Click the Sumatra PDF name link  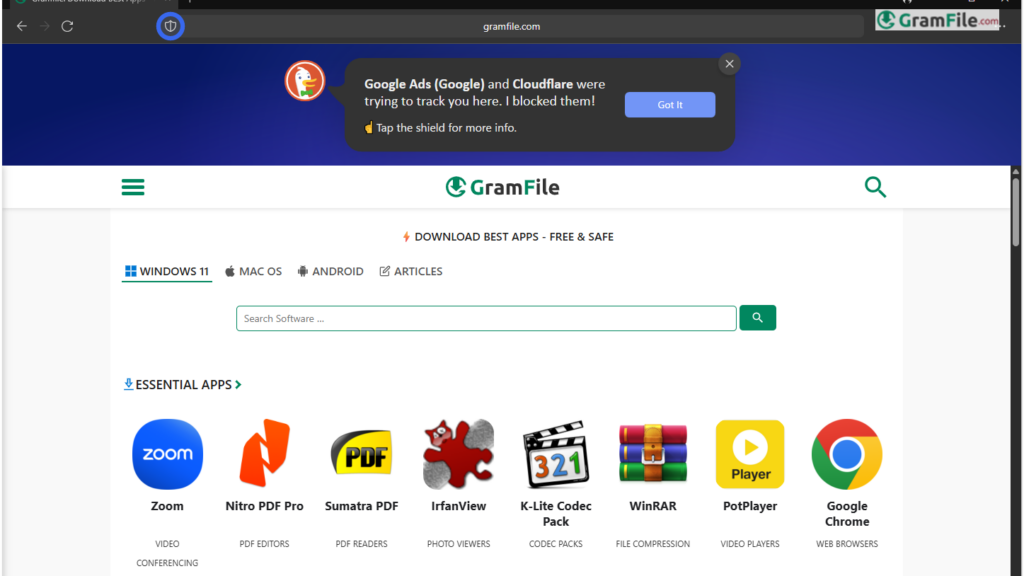(361, 506)
